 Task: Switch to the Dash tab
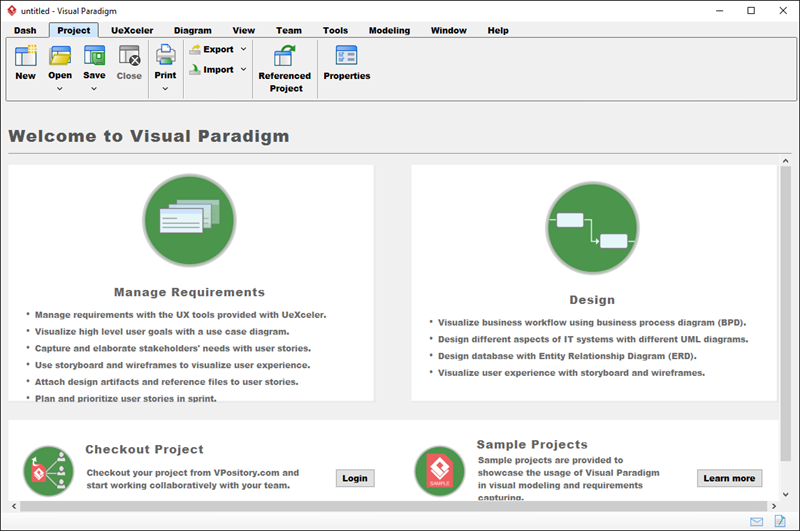point(25,31)
